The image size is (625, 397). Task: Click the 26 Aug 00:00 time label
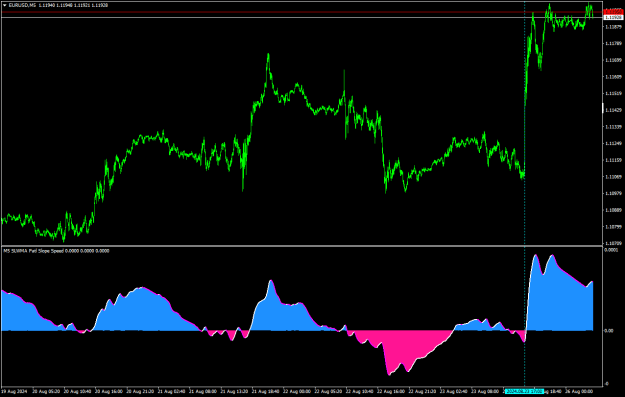coord(579,391)
